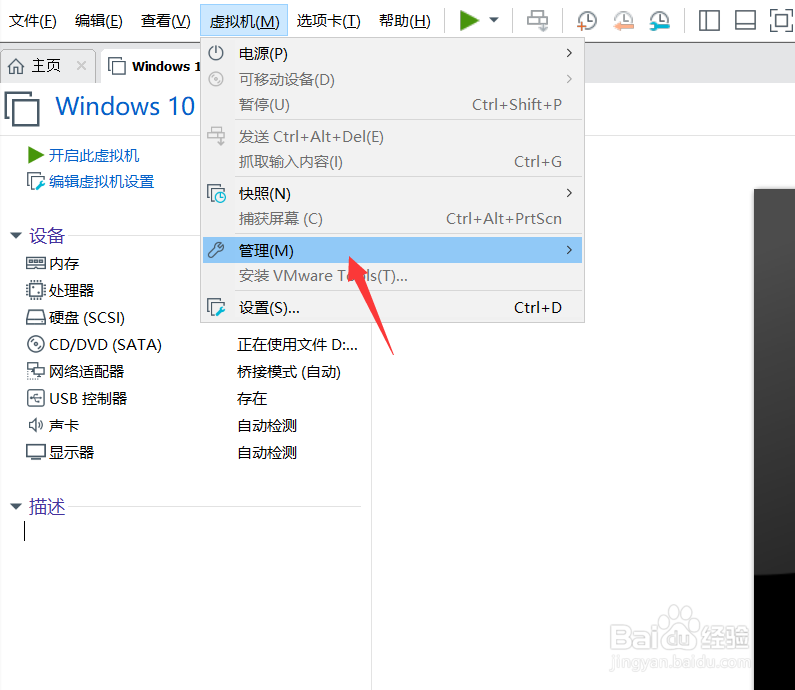This screenshot has width=795, height=690.
Task: Open the 选项卡(T) menu
Action: [329, 21]
